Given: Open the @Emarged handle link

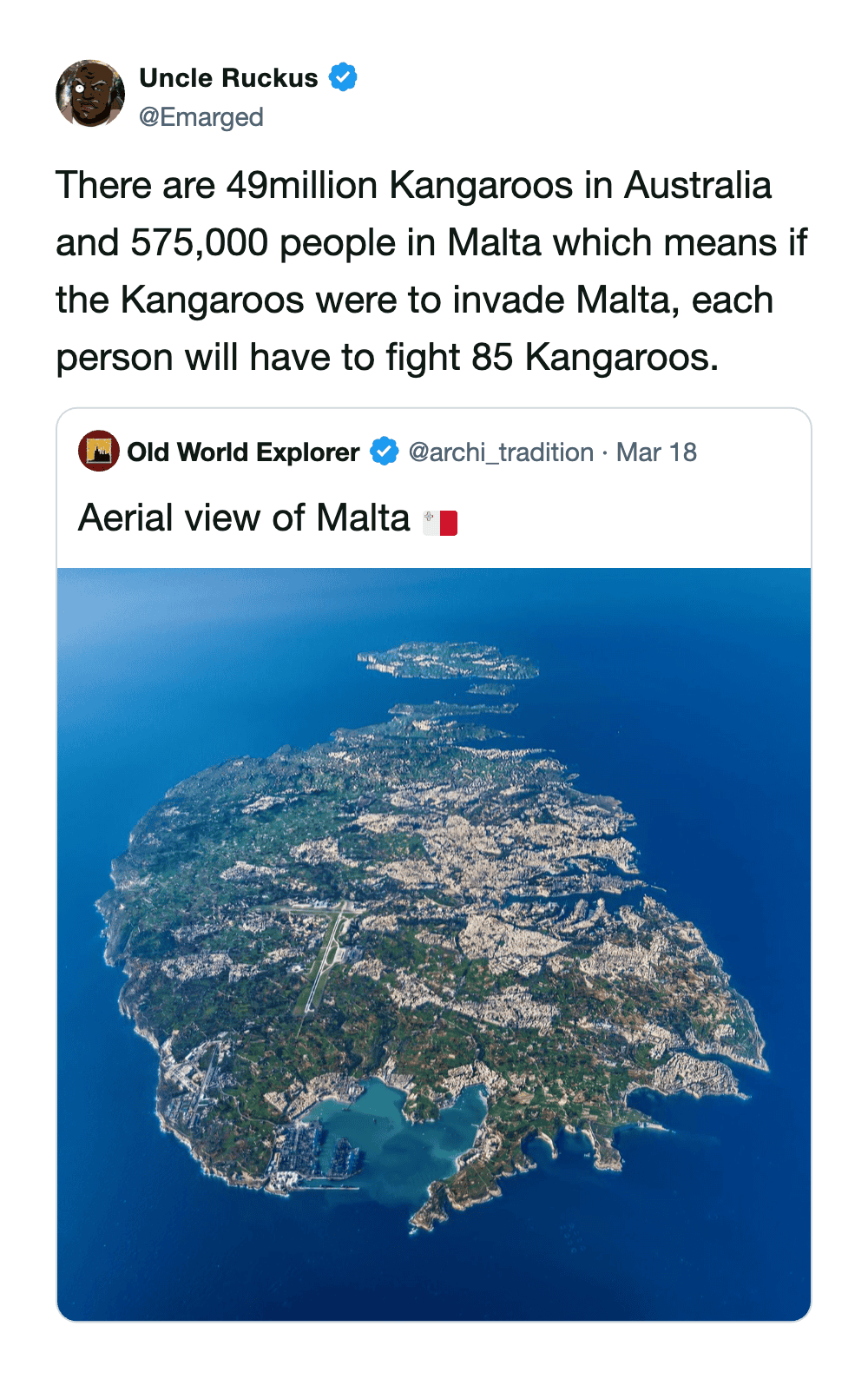Looking at the screenshot, I should [201, 117].
